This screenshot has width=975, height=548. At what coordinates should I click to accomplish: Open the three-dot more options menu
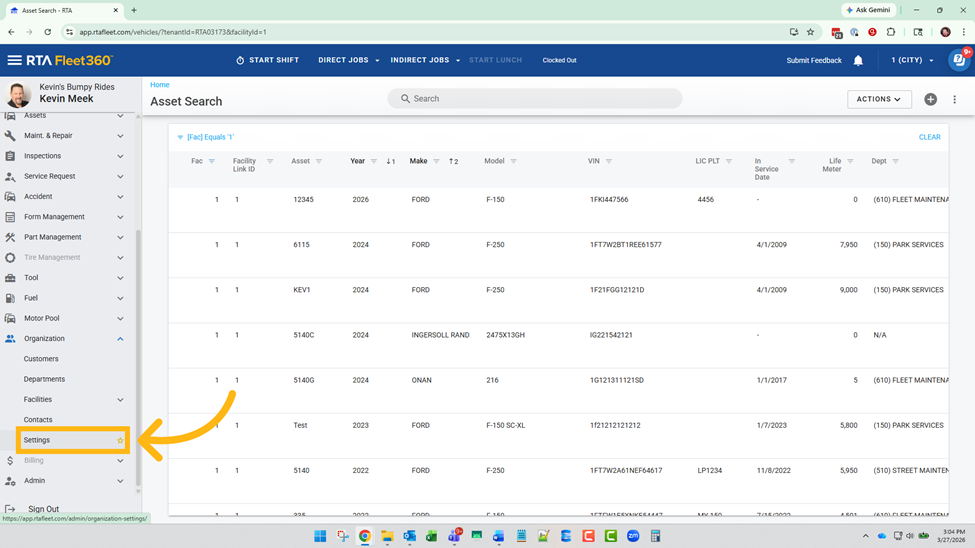pyautogui.click(x=954, y=99)
